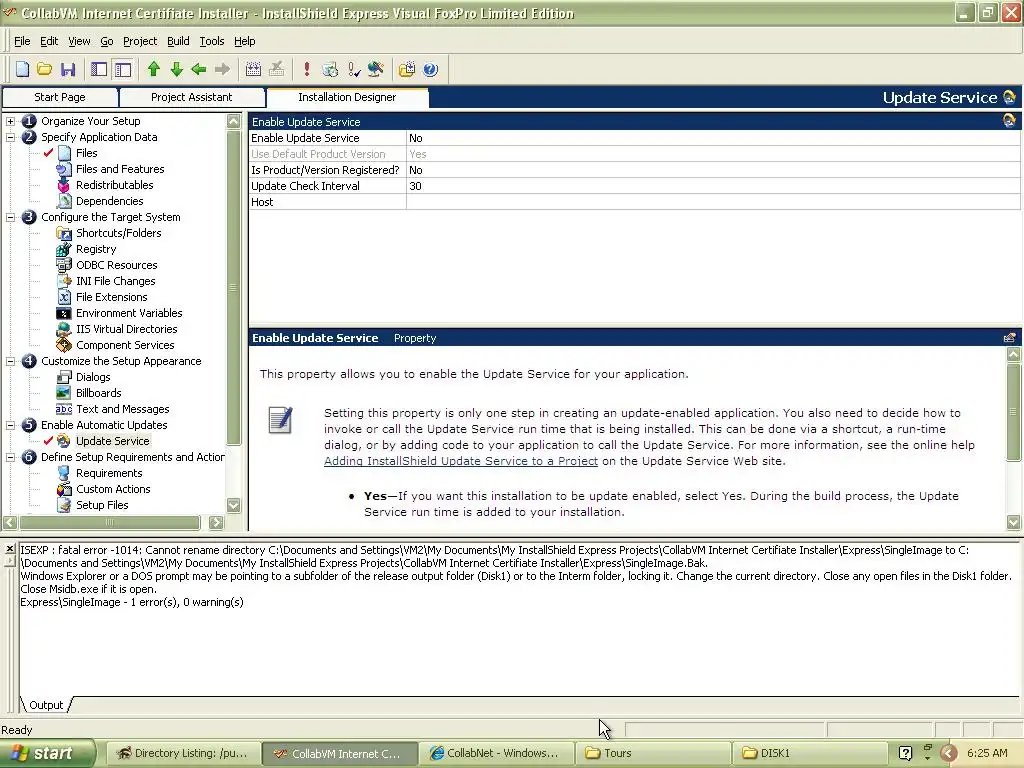Click the system tray arrow icon
The image size is (1024, 768).
pyautogui.click(x=949, y=753)
